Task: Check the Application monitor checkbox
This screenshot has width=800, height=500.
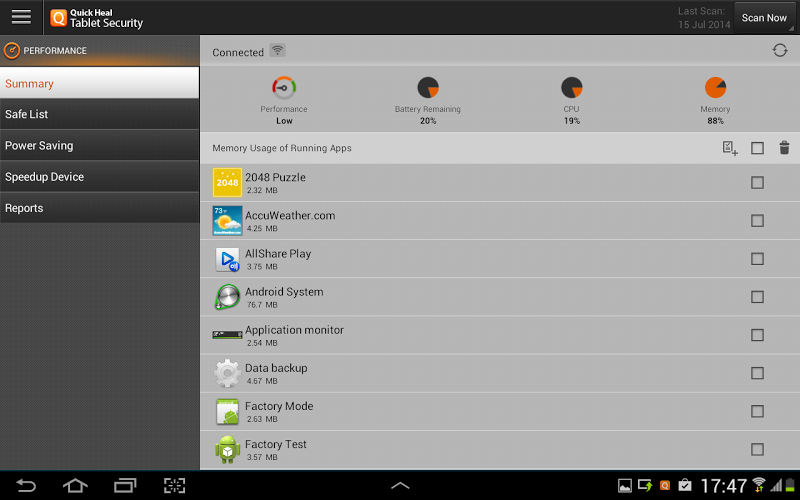Action: tap(757, 335)
